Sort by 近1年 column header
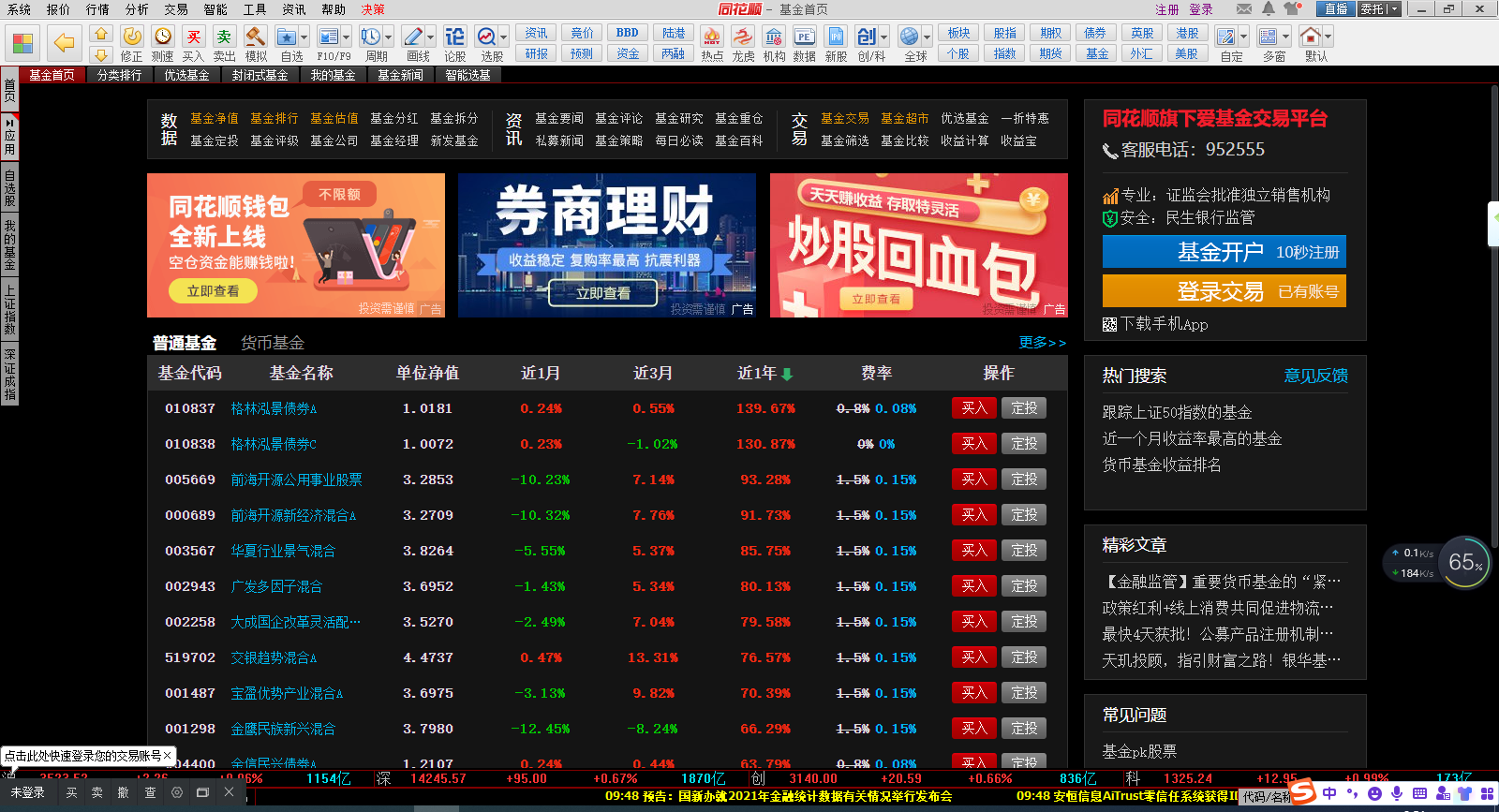The image size is (1499, 812). (764, 373)
